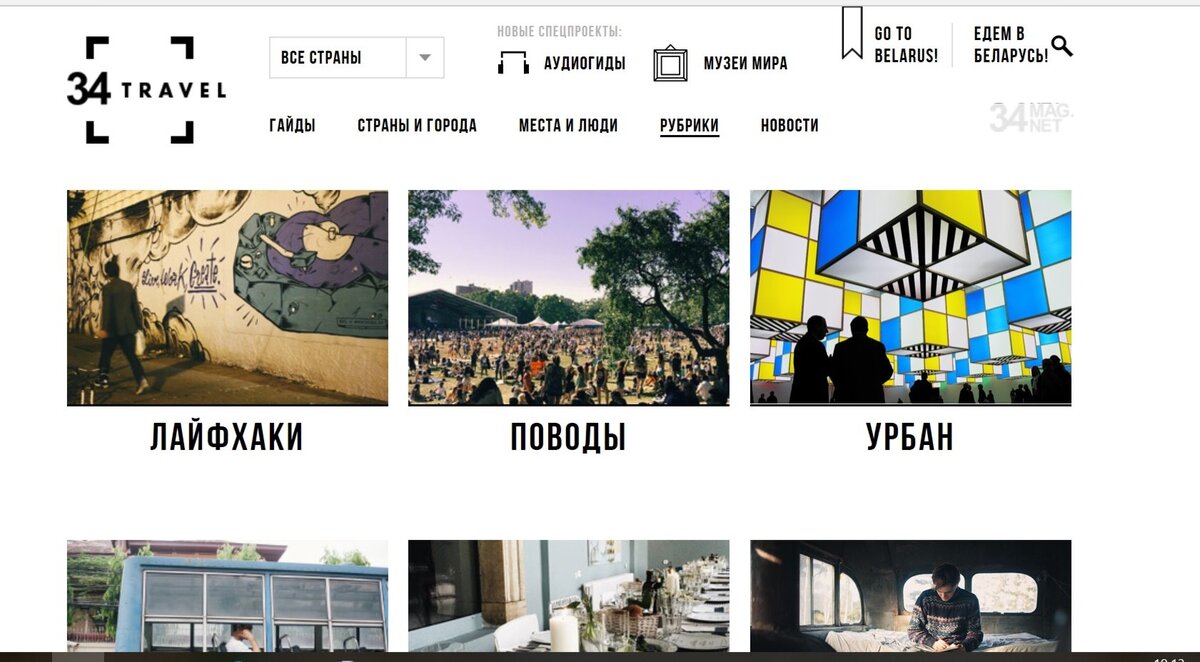Open the Аудиогиды special project link
This screenshot has height=662, width=1200.
(x=585, y=63)
